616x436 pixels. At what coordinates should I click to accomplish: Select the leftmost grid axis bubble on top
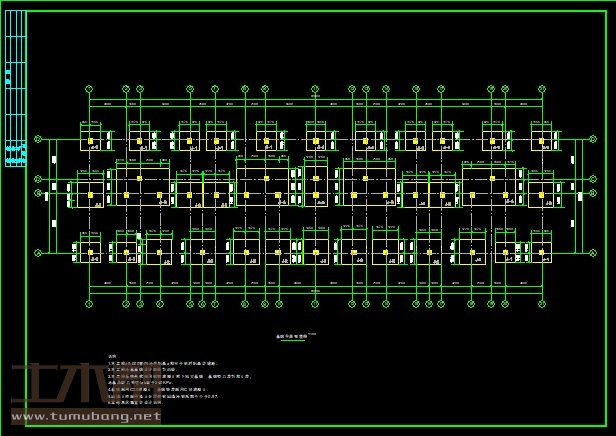pyautogui.click(x=89, y=89)
